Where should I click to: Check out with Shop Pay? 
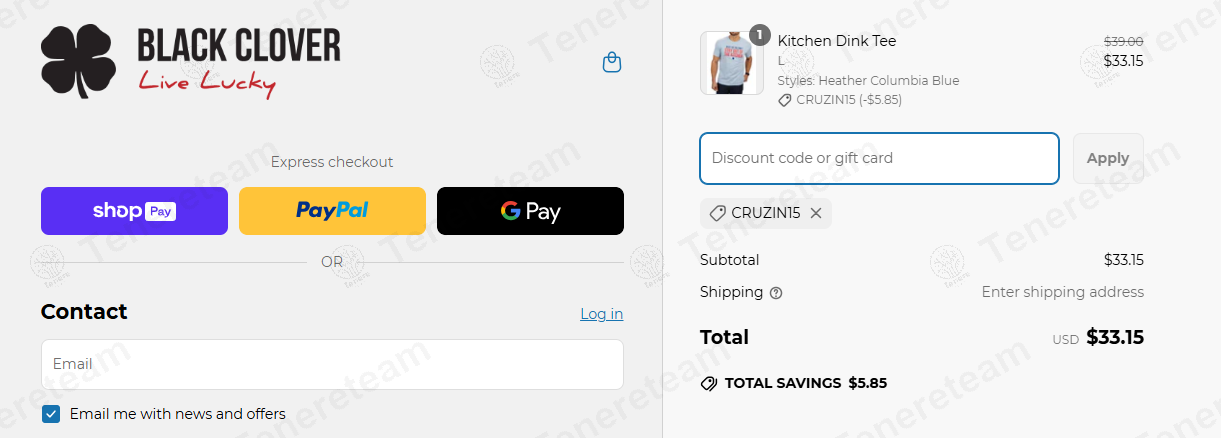(134, 211)
